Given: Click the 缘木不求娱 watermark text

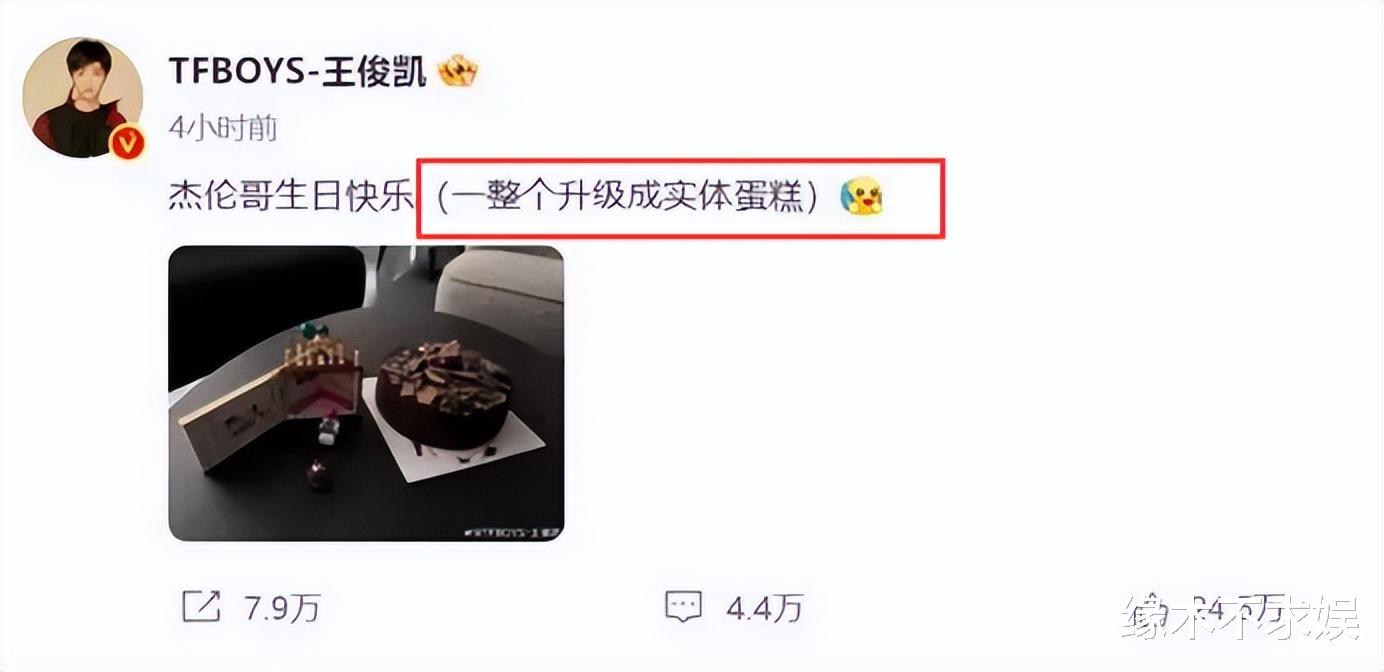Looking at the screenshot, I should coord(1242,619).
